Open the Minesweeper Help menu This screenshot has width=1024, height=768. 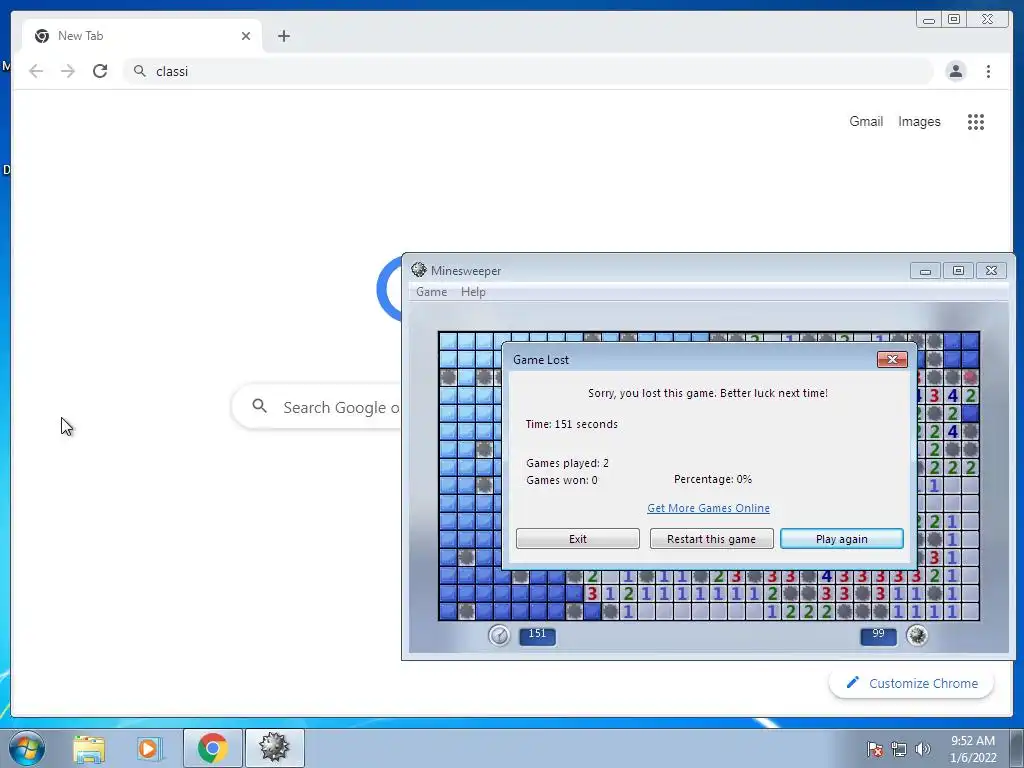(x=473, y=292)
